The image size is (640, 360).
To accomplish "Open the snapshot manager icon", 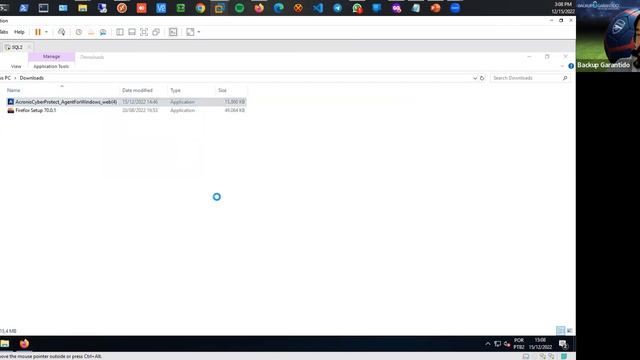I will pos(103,32).
